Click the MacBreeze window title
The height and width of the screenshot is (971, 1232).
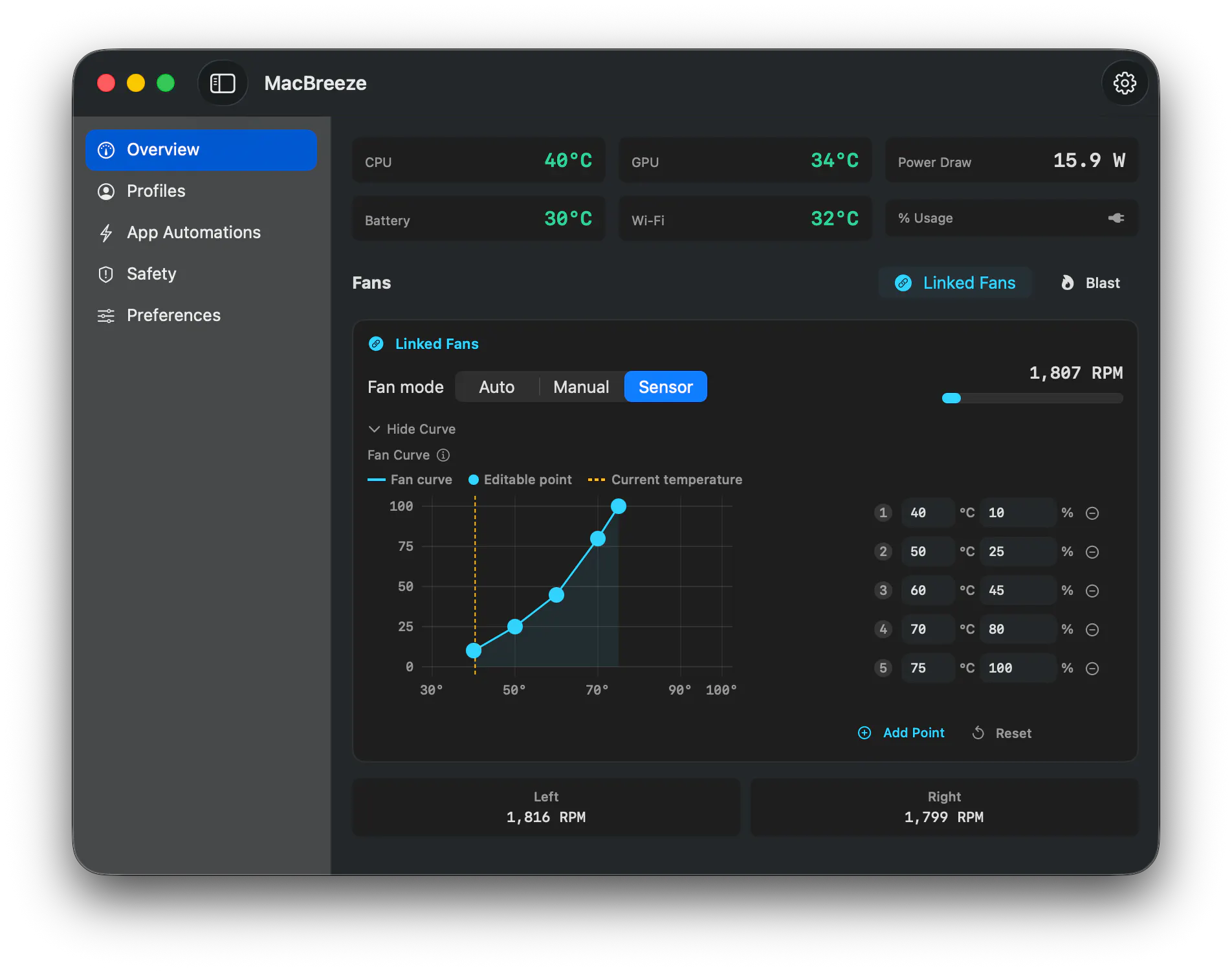315,84
